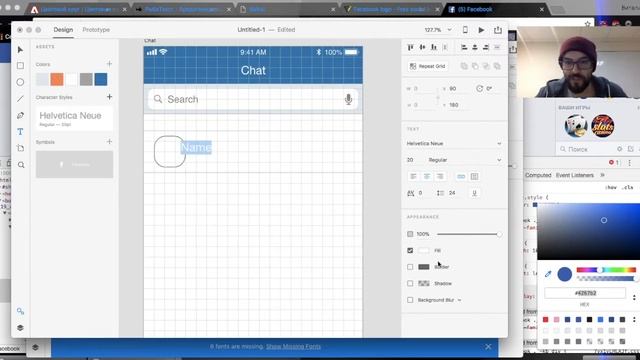640x360 pixels.
Task: Center-align the text
Action: [x=427, y=176]
